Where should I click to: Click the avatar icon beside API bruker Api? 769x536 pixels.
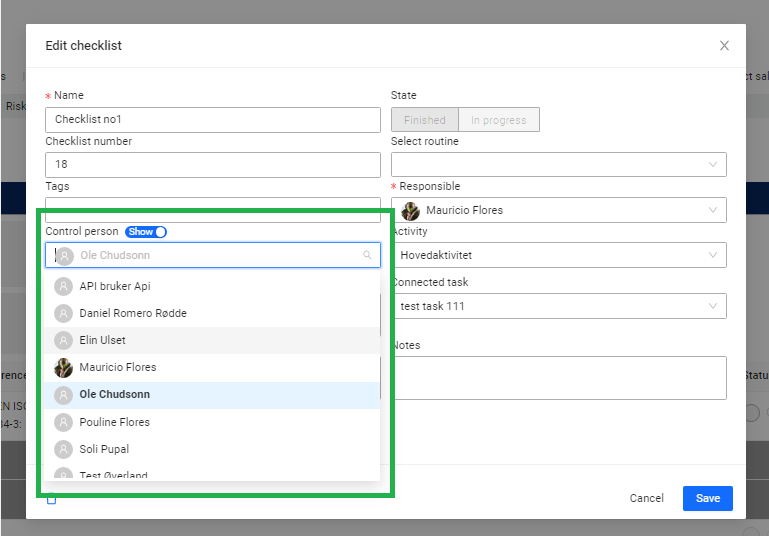[x=64, y=286]
